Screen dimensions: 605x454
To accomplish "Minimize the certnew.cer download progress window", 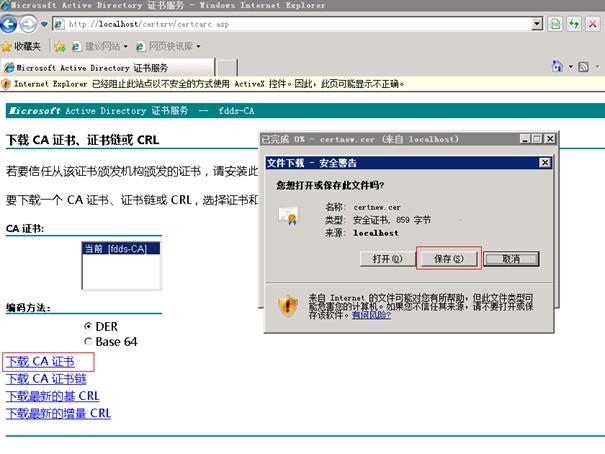I will click(524, 139).
